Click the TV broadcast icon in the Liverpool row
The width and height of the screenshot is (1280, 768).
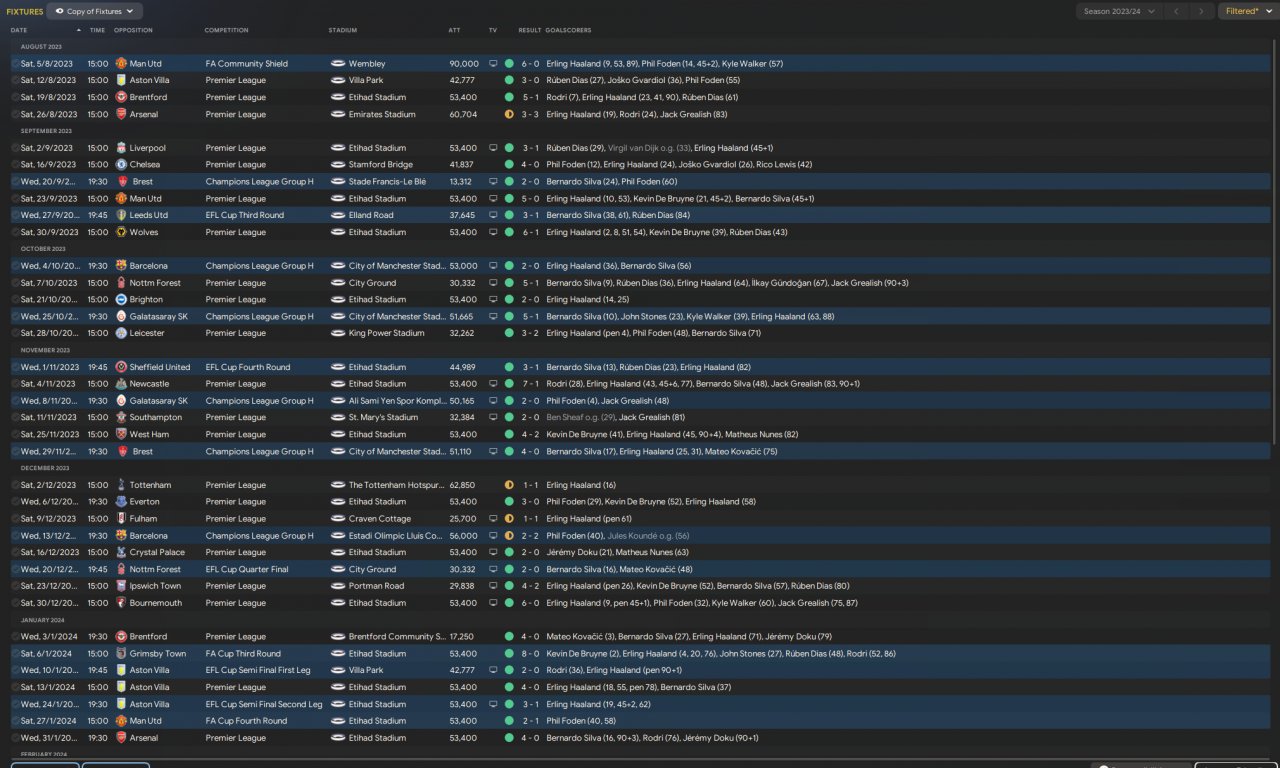point(493,148)
